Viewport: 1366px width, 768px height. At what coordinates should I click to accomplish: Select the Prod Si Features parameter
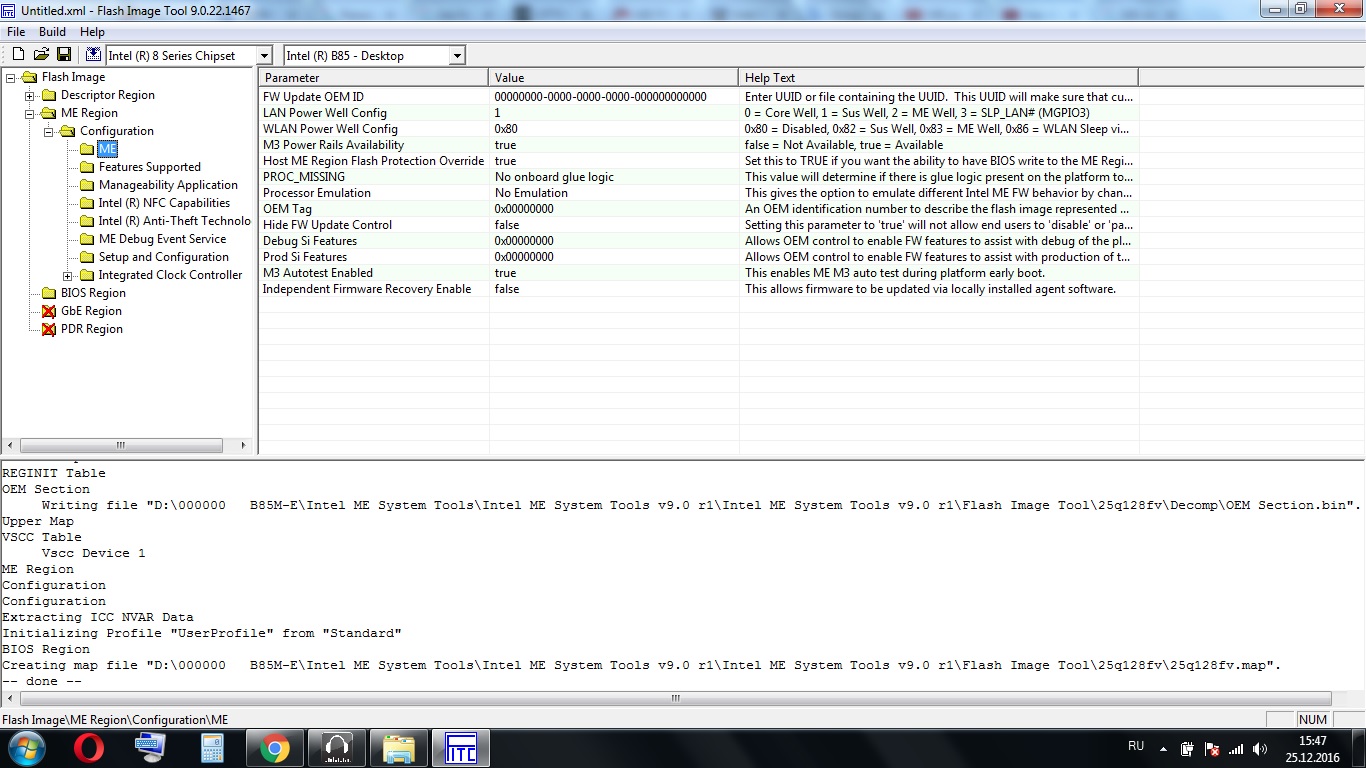[305, 257]
